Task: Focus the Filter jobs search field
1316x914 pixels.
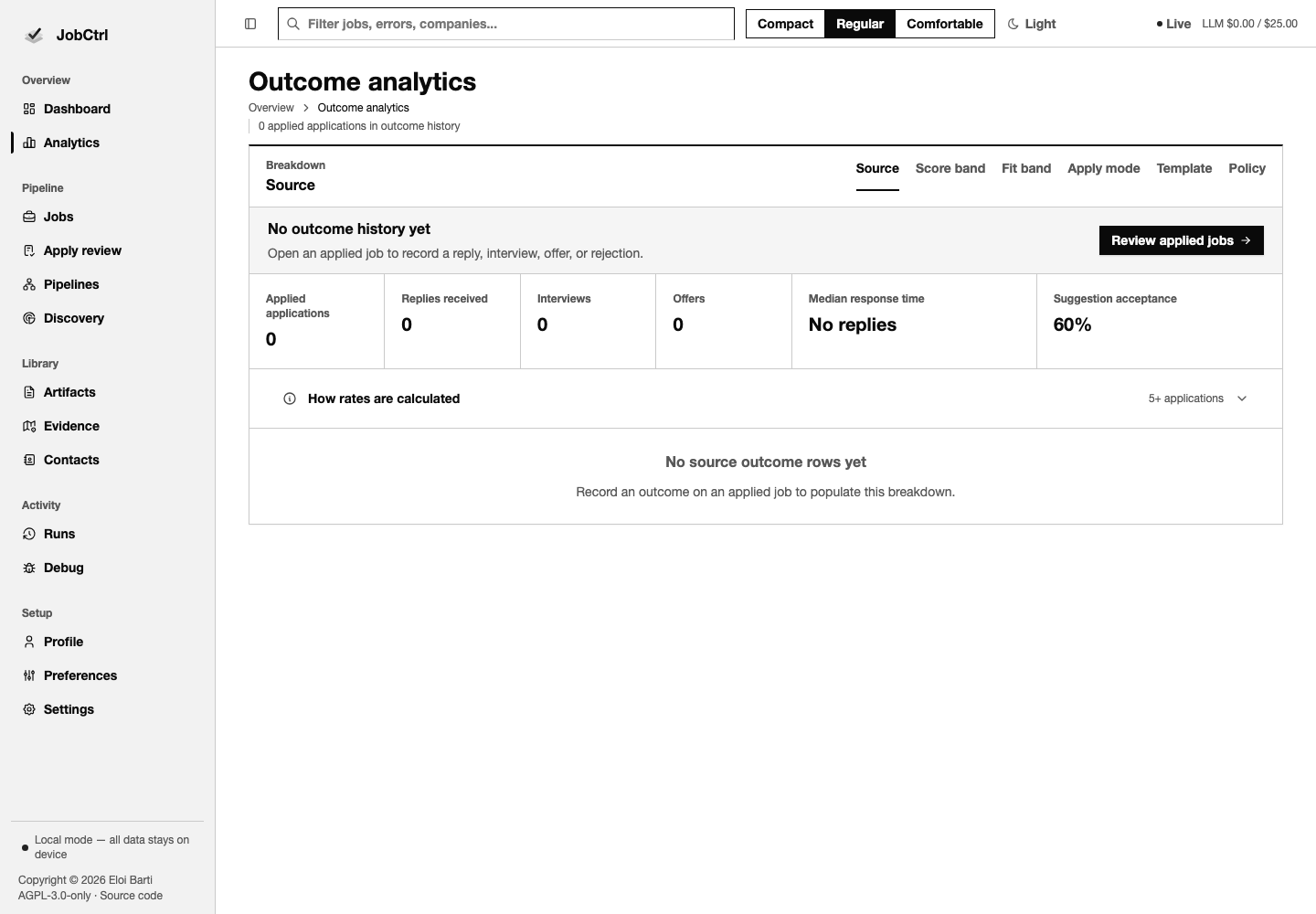Action: pos(506,24)
